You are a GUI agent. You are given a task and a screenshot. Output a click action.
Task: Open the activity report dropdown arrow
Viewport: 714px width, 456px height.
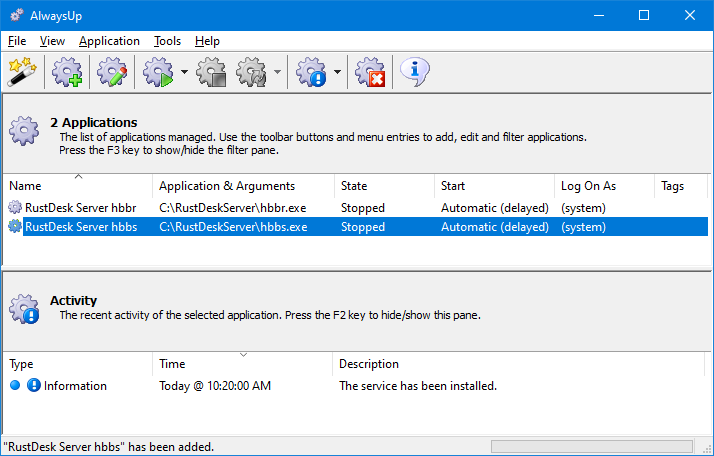pos(337,72)
